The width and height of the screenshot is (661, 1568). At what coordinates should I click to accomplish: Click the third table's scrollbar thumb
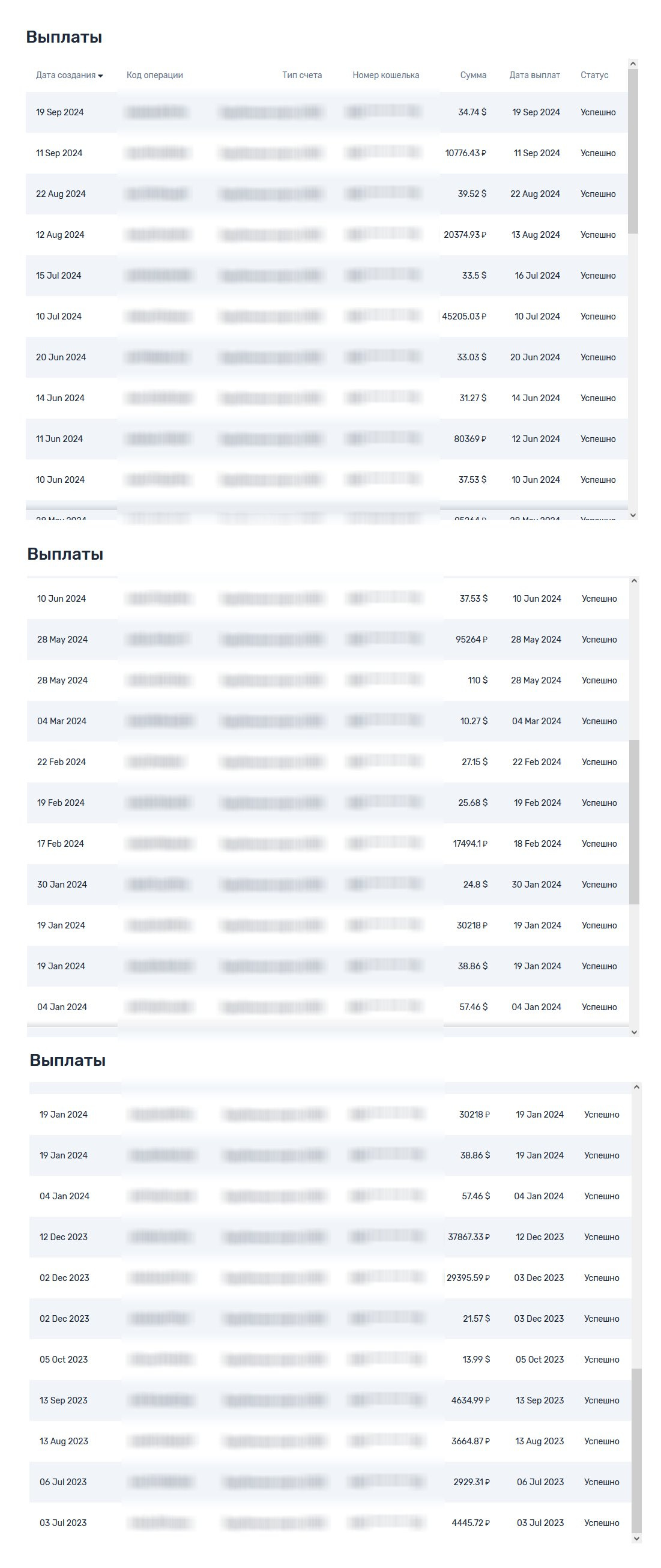[x=636, y=1450]
